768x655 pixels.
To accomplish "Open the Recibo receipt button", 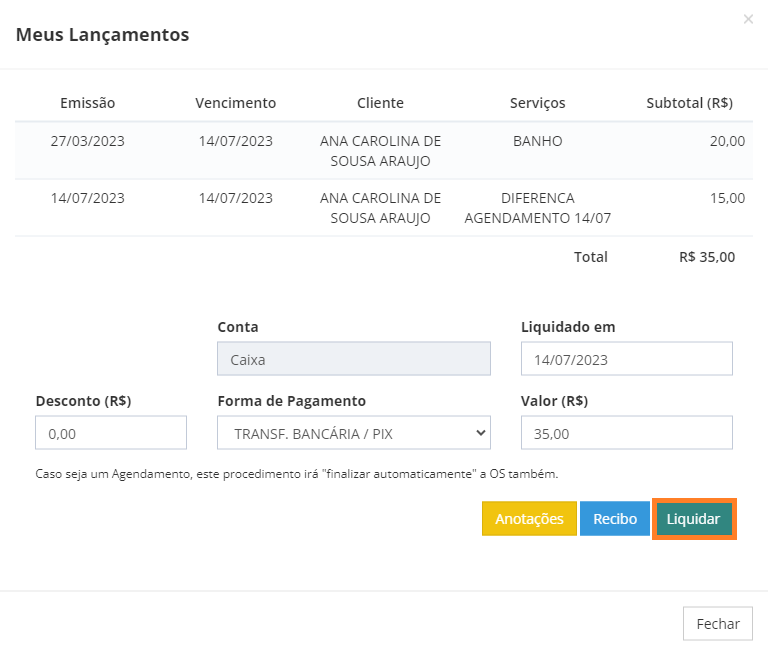I will pyautogui.click(x=615, y=519).
